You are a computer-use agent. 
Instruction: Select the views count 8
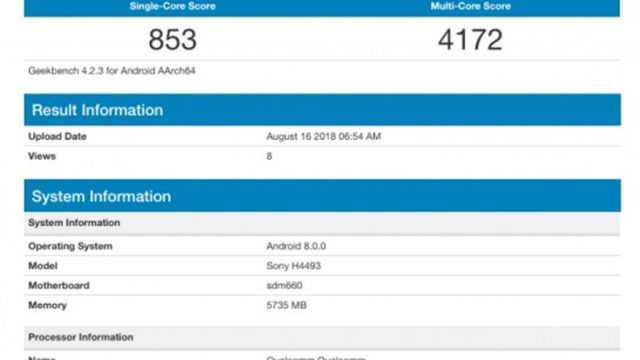click(269, 156)
